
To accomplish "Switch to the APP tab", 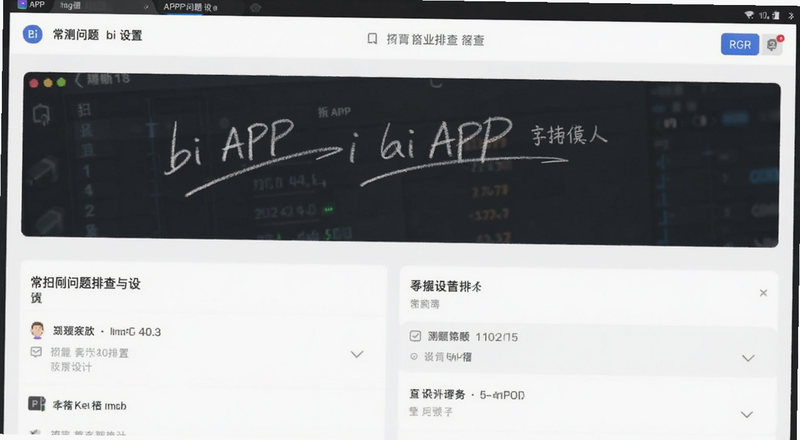I will pyautogui.click(x=31, y=5).
